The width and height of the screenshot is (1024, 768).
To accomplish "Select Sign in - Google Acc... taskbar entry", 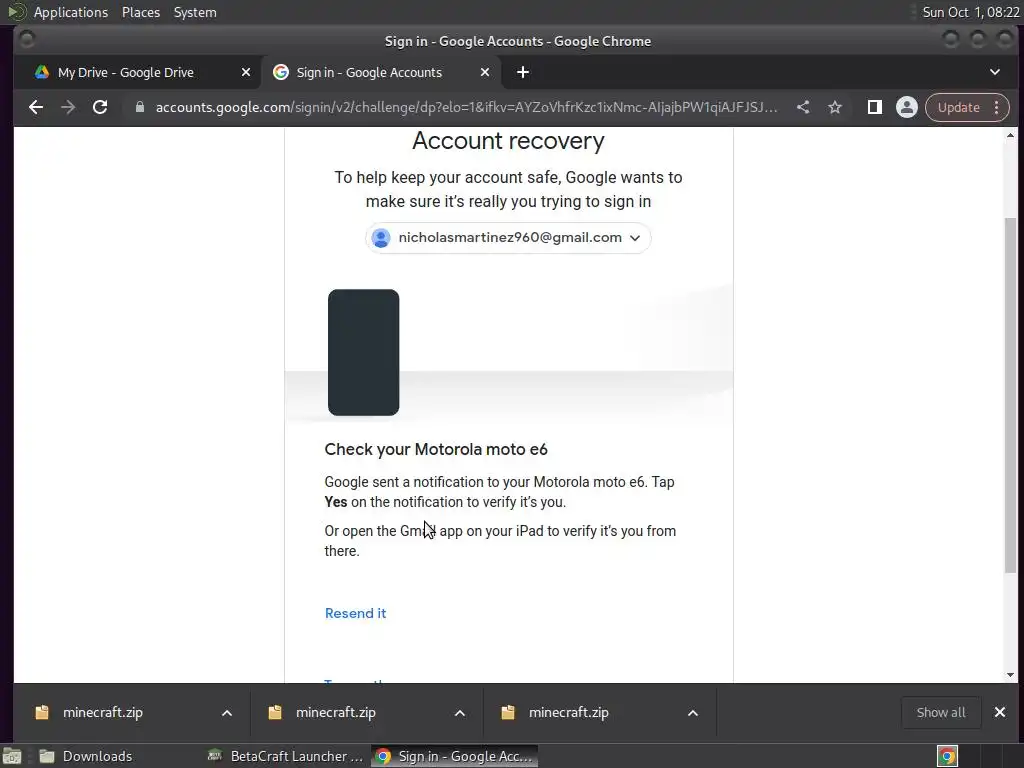I will point(455,756).
